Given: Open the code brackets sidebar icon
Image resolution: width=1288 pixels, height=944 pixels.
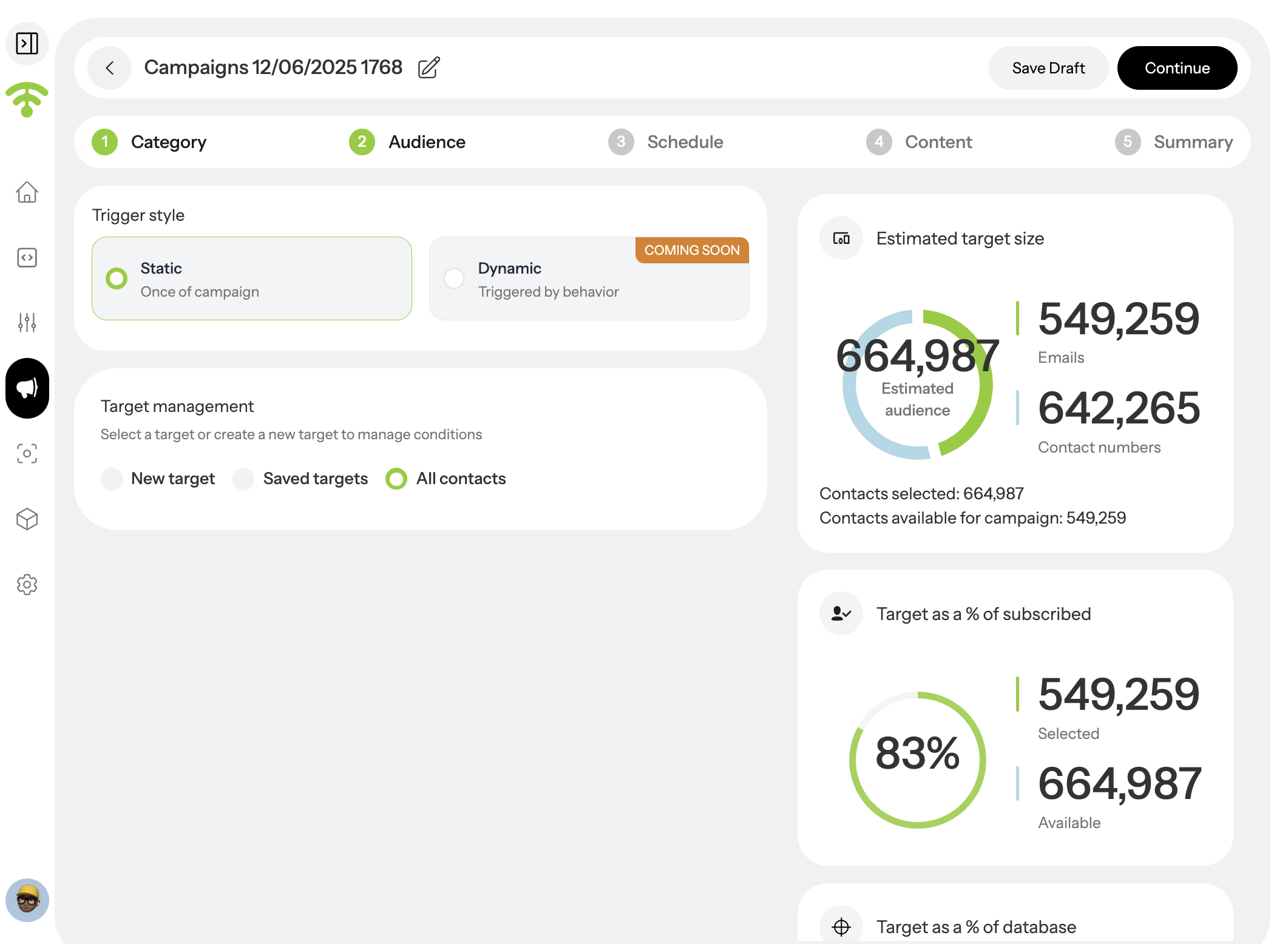Looking at the screenshot, I should tap(27, 258).
